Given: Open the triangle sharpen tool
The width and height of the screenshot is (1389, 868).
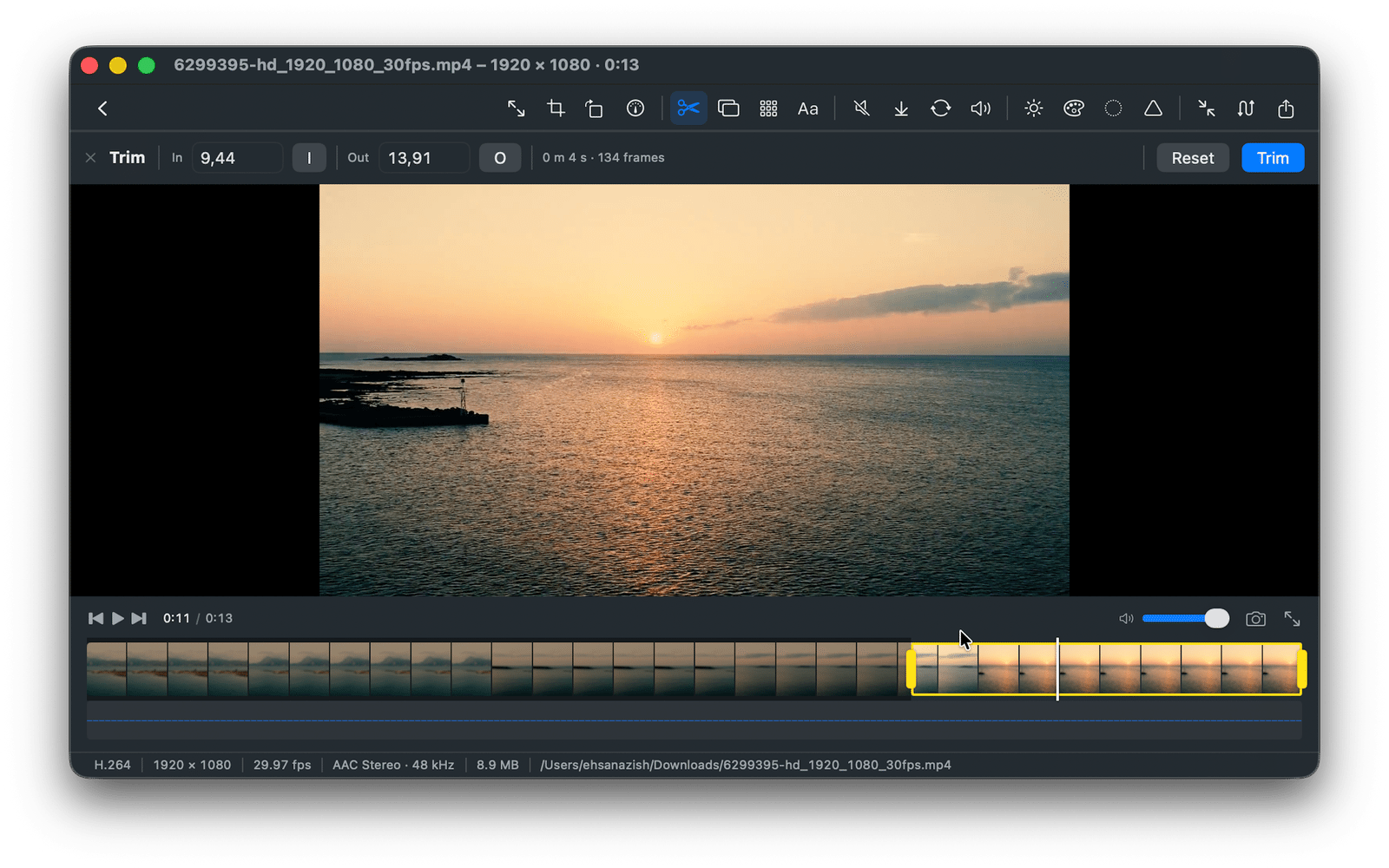Looking at the screenshot, I should click(1153, 108).
